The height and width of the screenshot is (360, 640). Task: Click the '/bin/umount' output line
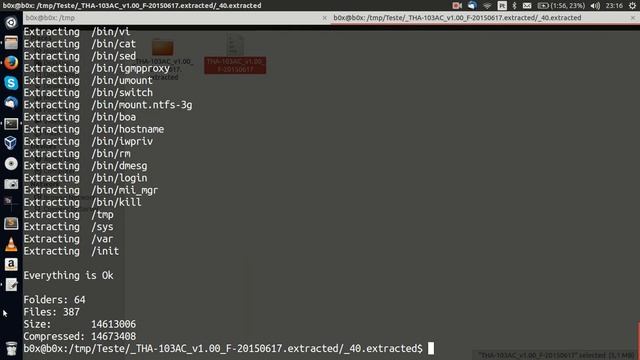88,80
